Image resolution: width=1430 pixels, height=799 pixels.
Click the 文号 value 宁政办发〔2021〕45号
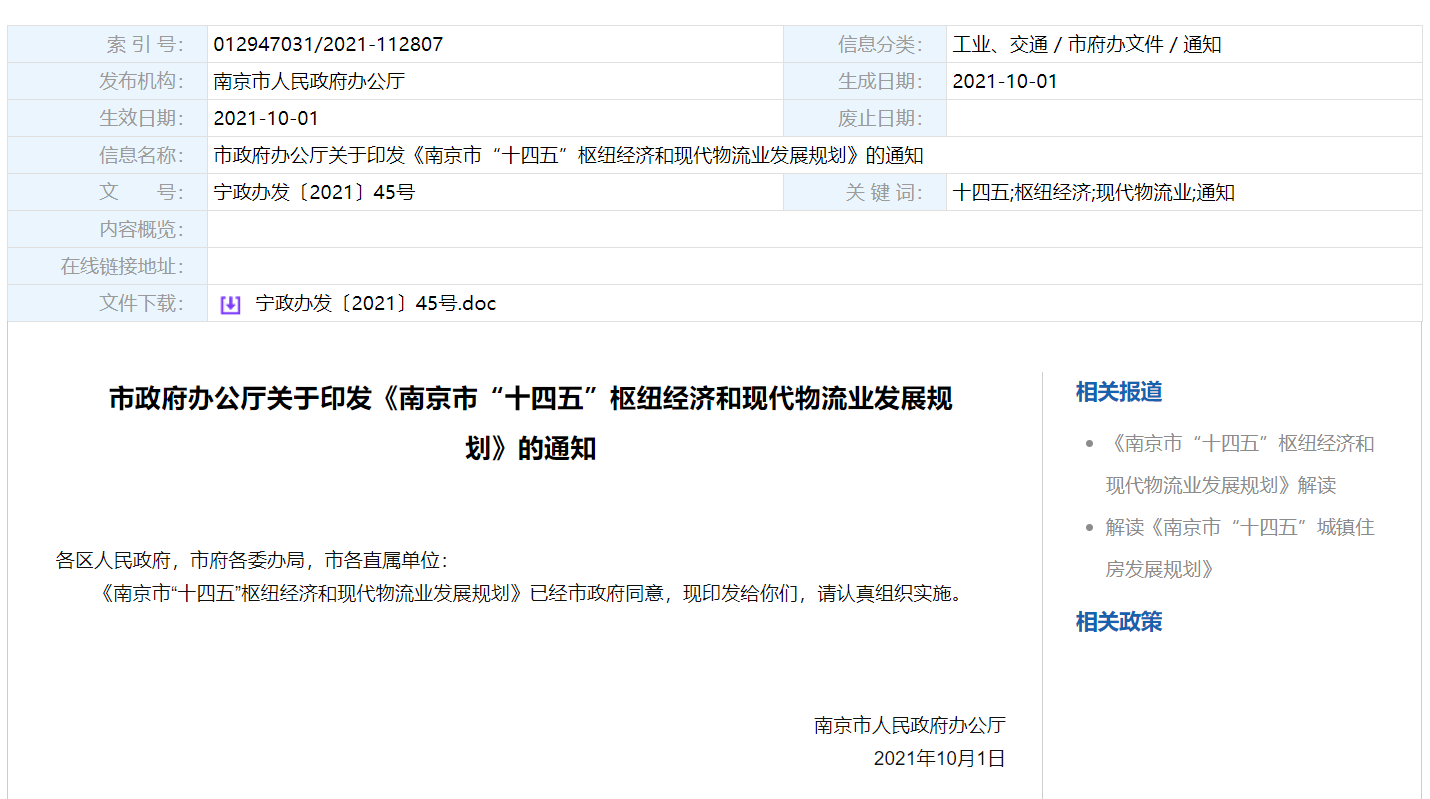[x=314, y=192]
